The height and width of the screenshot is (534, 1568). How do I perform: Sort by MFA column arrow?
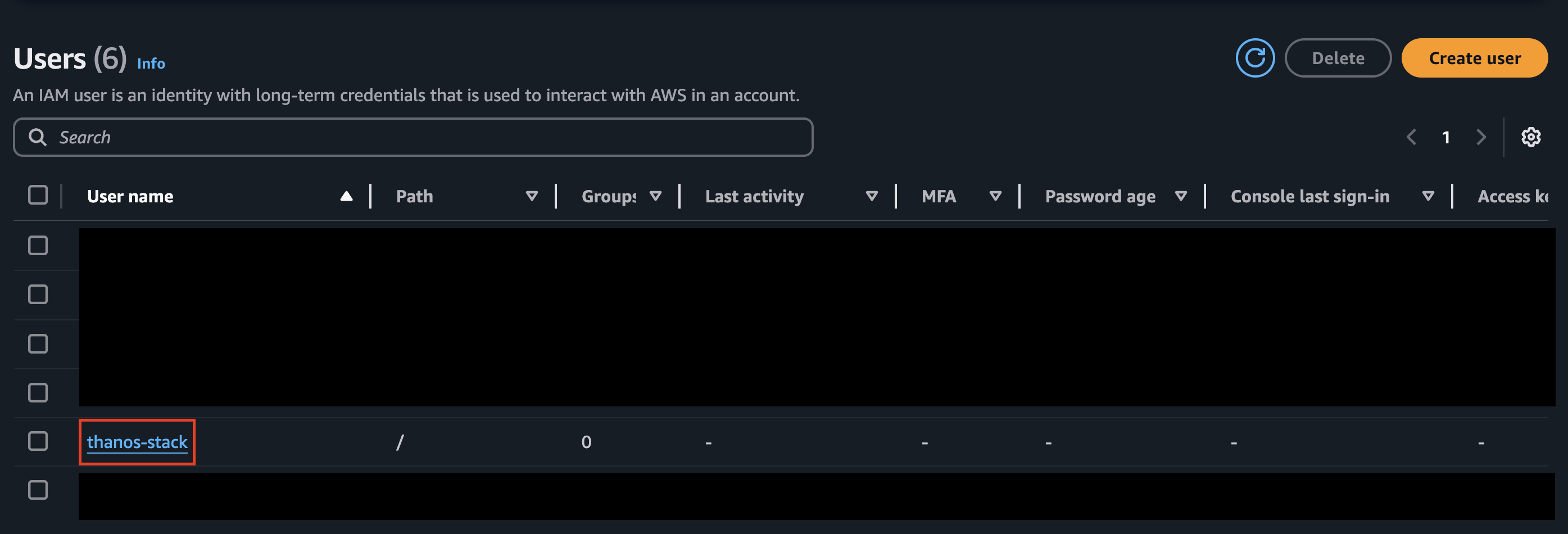click(995, 196)
